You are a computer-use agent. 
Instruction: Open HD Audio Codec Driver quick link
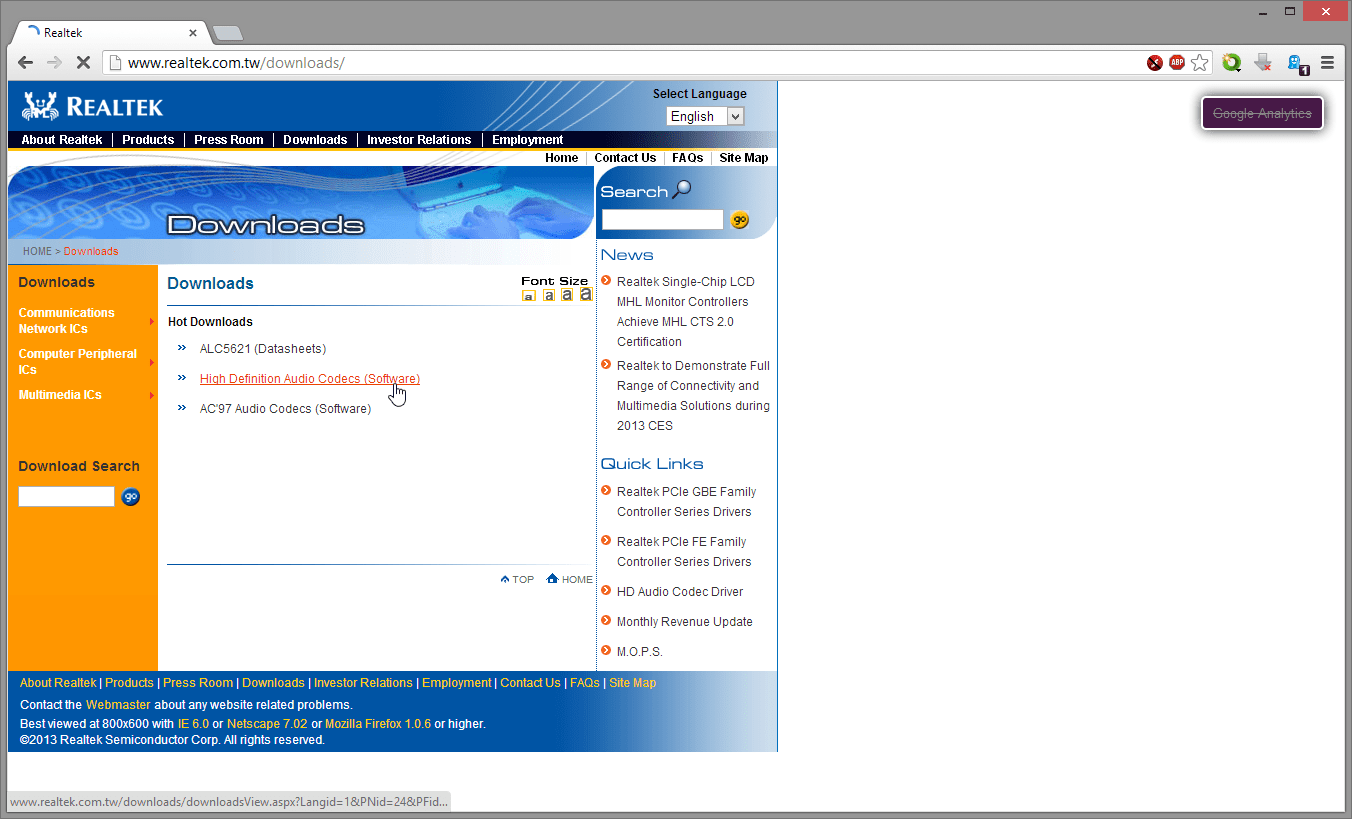pyautogui.click(x=680, y=592)
